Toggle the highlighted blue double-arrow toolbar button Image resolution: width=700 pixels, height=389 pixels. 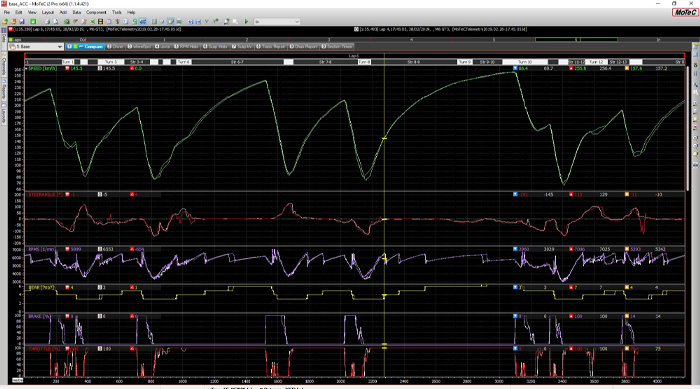coord(143,21)
